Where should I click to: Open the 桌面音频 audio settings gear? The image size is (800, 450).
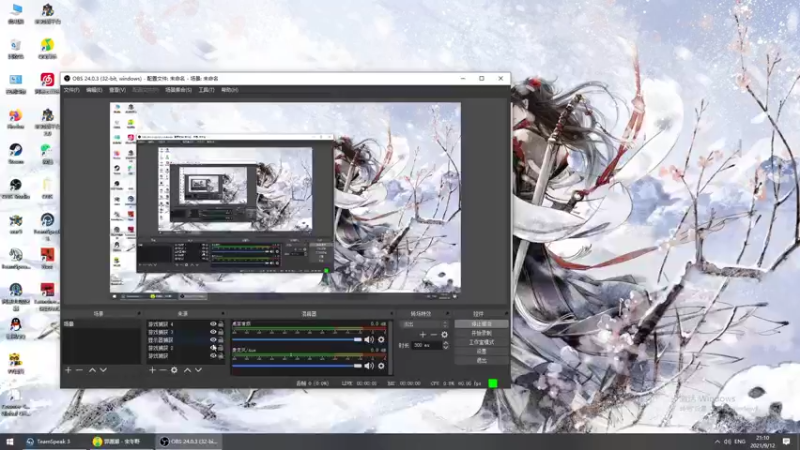pos(381,339)
